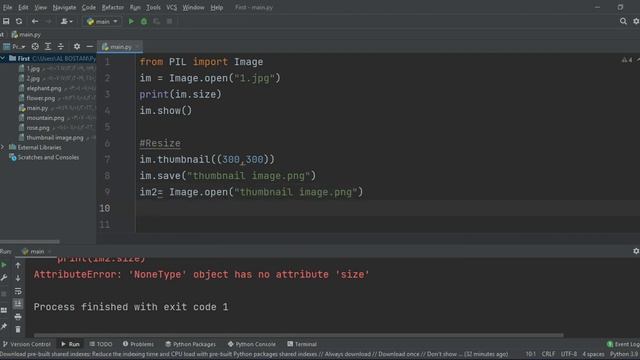Open the Edit menu

(23, 7)
